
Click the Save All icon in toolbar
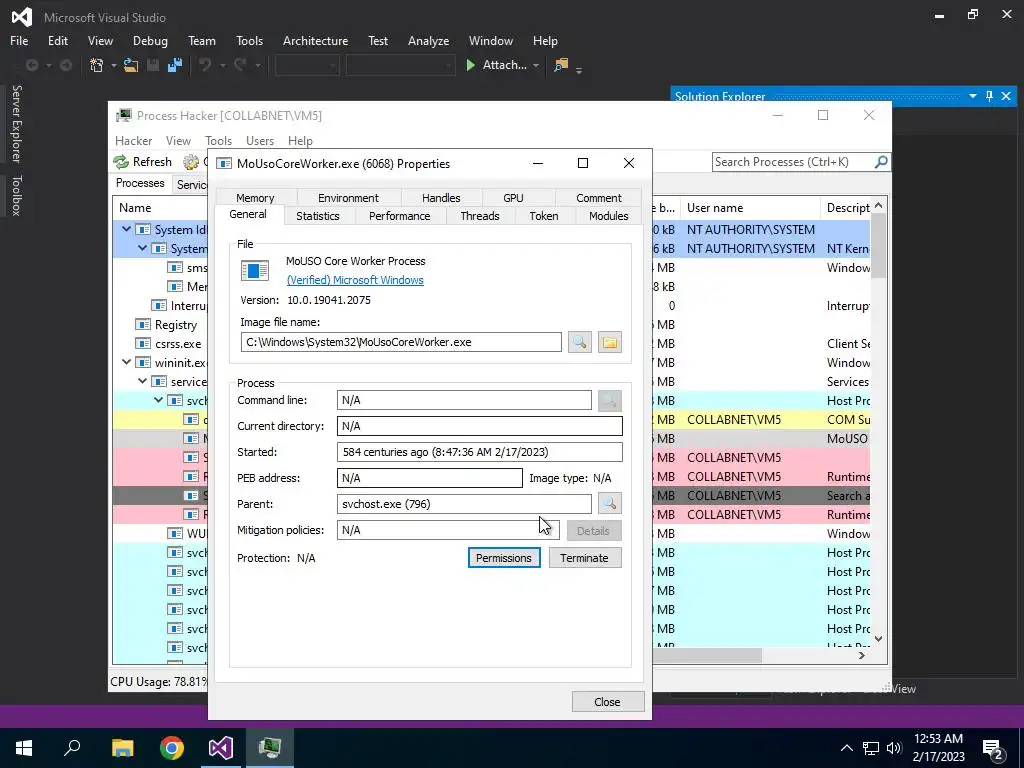(174, 65)
